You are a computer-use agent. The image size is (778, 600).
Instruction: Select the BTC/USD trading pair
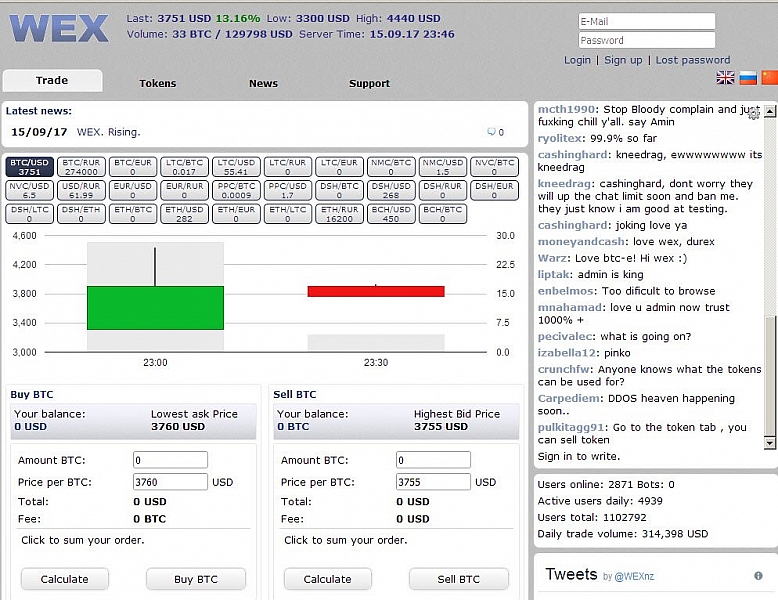30,167
